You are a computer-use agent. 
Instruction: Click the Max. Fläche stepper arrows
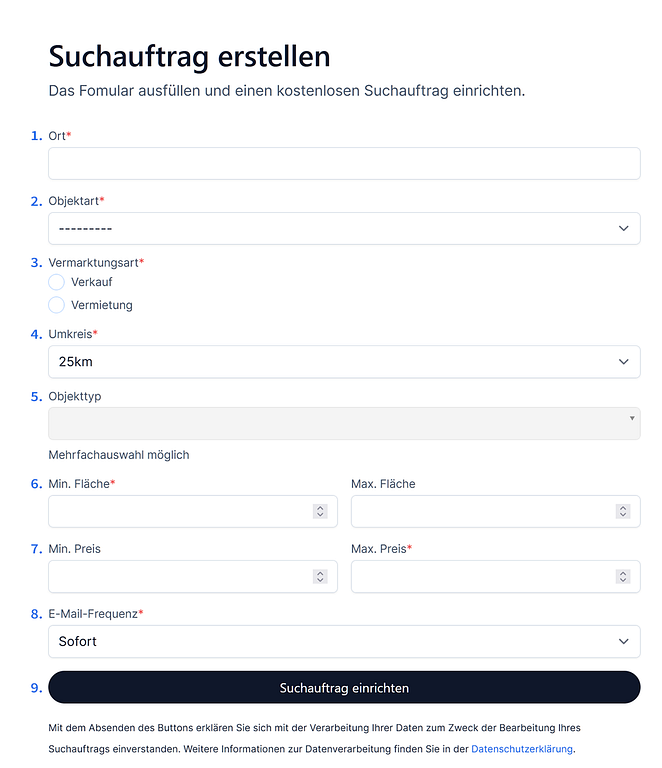tap(623, 511)
